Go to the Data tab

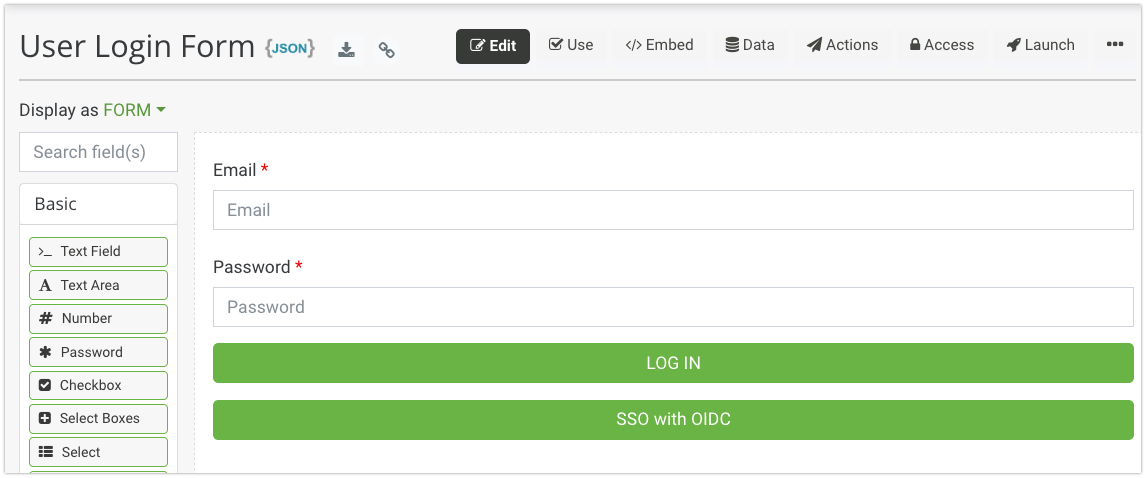[750, 45]
